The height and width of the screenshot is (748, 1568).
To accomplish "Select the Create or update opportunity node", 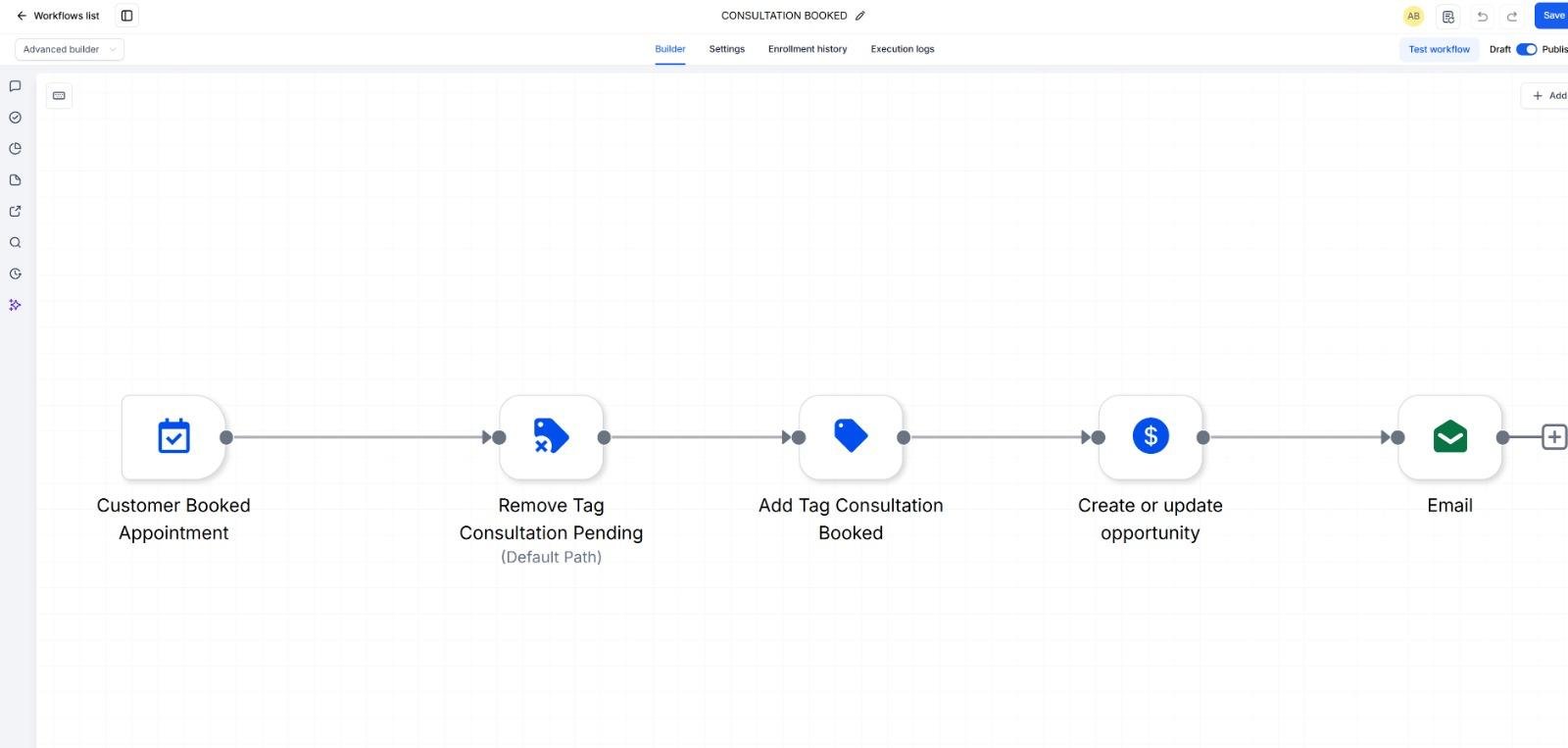I will pos(1151,437).
